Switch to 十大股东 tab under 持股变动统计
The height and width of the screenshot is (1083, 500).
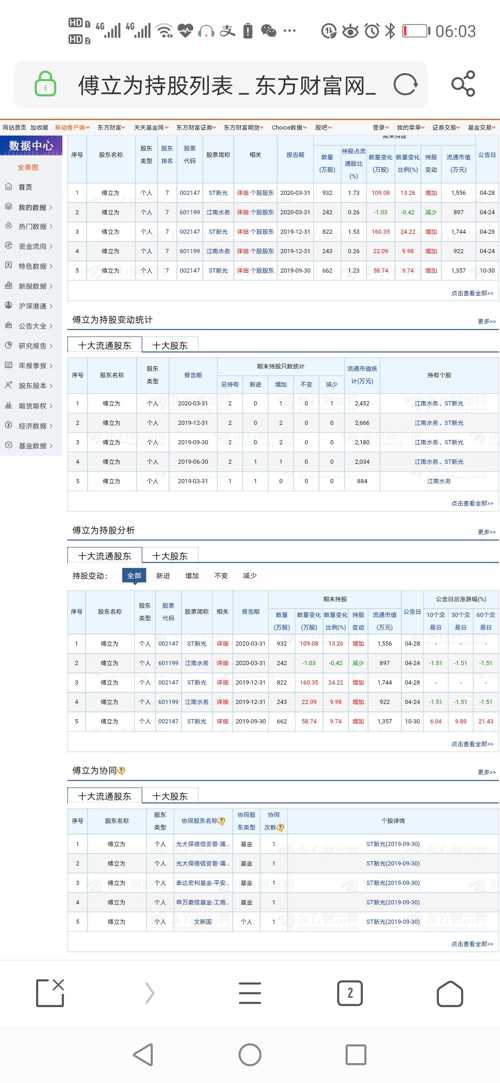coord(170,345)
